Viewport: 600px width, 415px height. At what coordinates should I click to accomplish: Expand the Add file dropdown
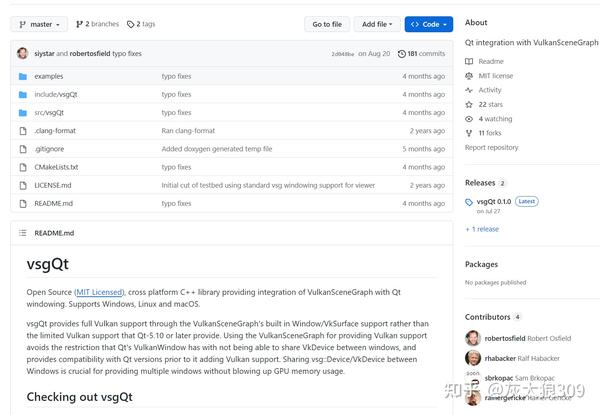point(378,24)
